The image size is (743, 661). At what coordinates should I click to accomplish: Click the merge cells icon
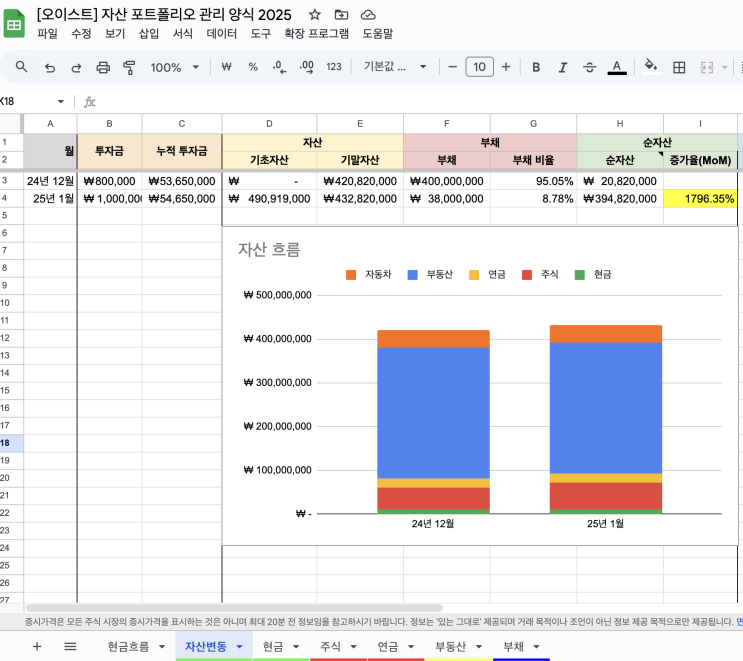707,67
